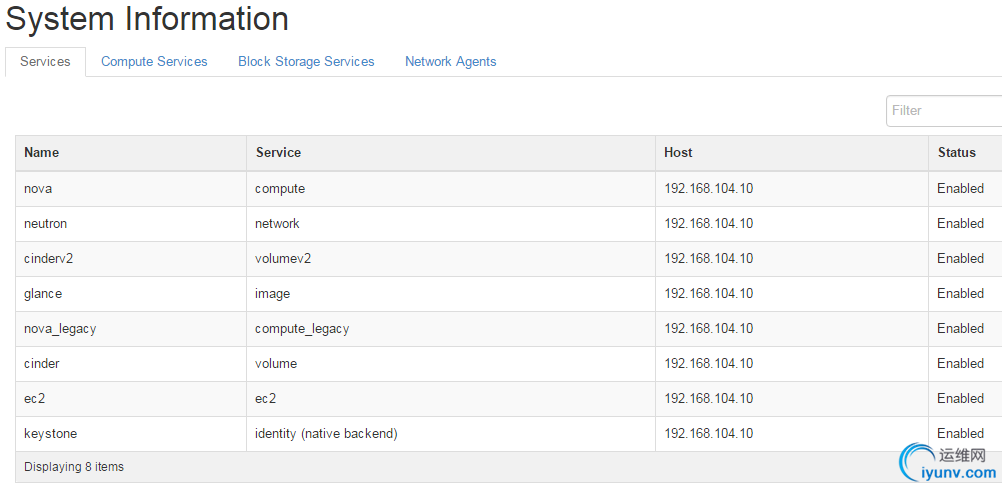Click the System Information page heading

[x=147, y=18]
